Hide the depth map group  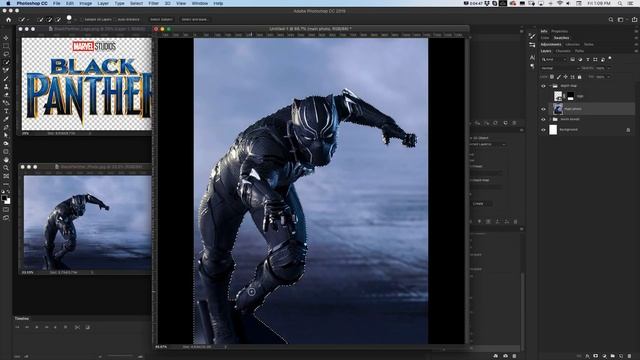click(543, 86)
